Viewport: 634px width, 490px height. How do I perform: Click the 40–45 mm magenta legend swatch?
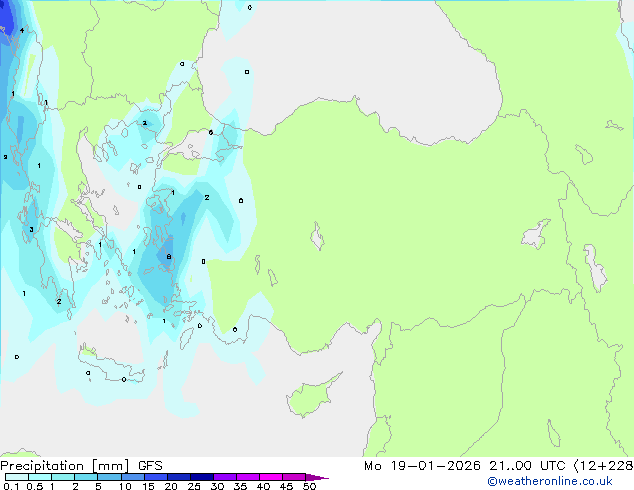(271, 477)
